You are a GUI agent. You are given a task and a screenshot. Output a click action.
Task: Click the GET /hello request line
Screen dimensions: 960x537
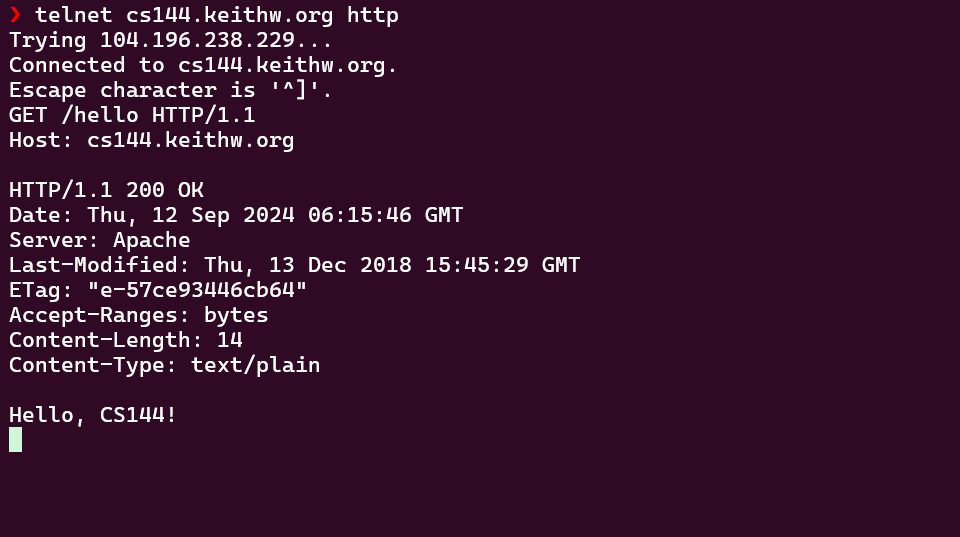[x=132, y=115]
